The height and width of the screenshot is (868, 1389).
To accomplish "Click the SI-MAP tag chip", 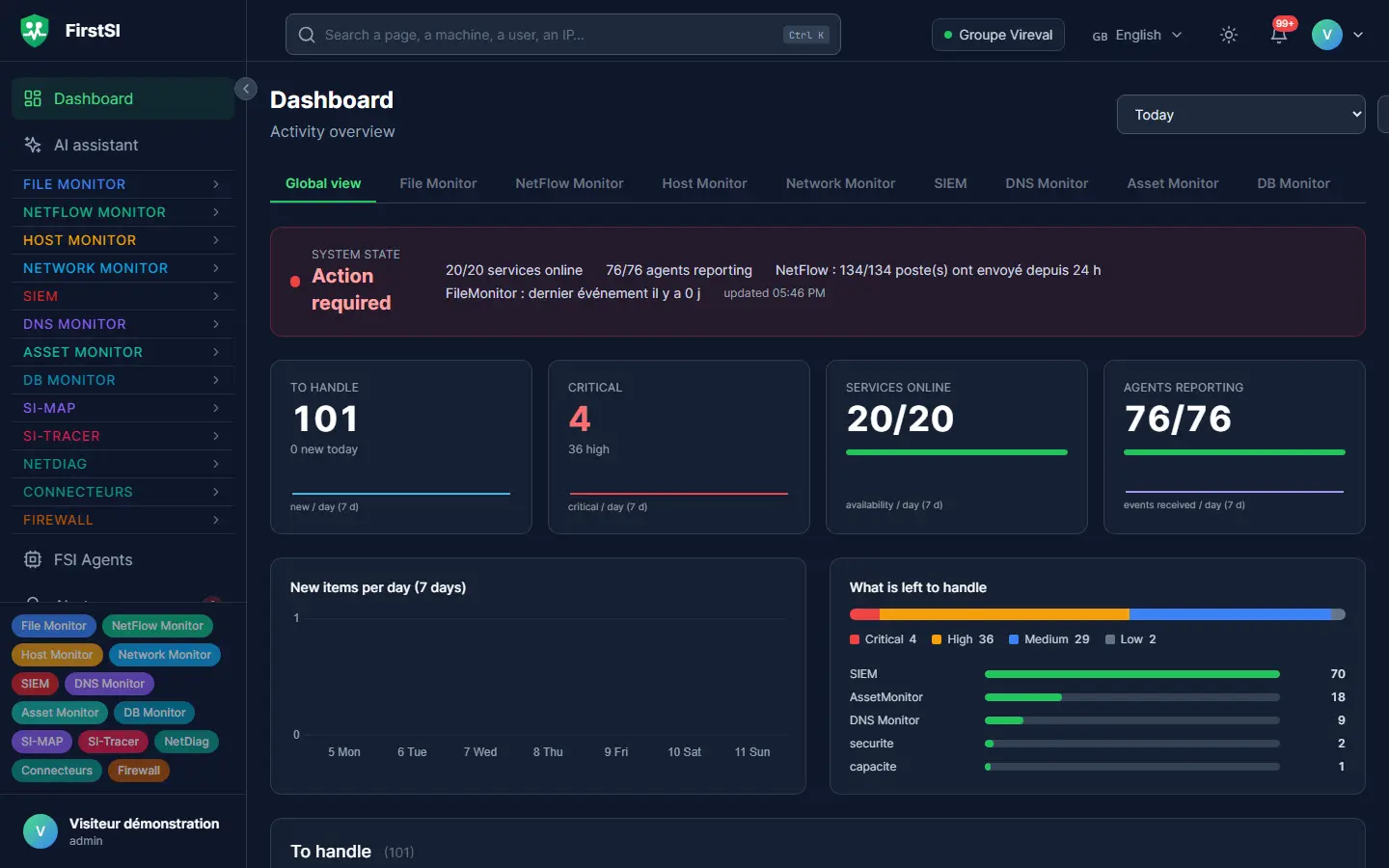I will click(x=41, y=742).
